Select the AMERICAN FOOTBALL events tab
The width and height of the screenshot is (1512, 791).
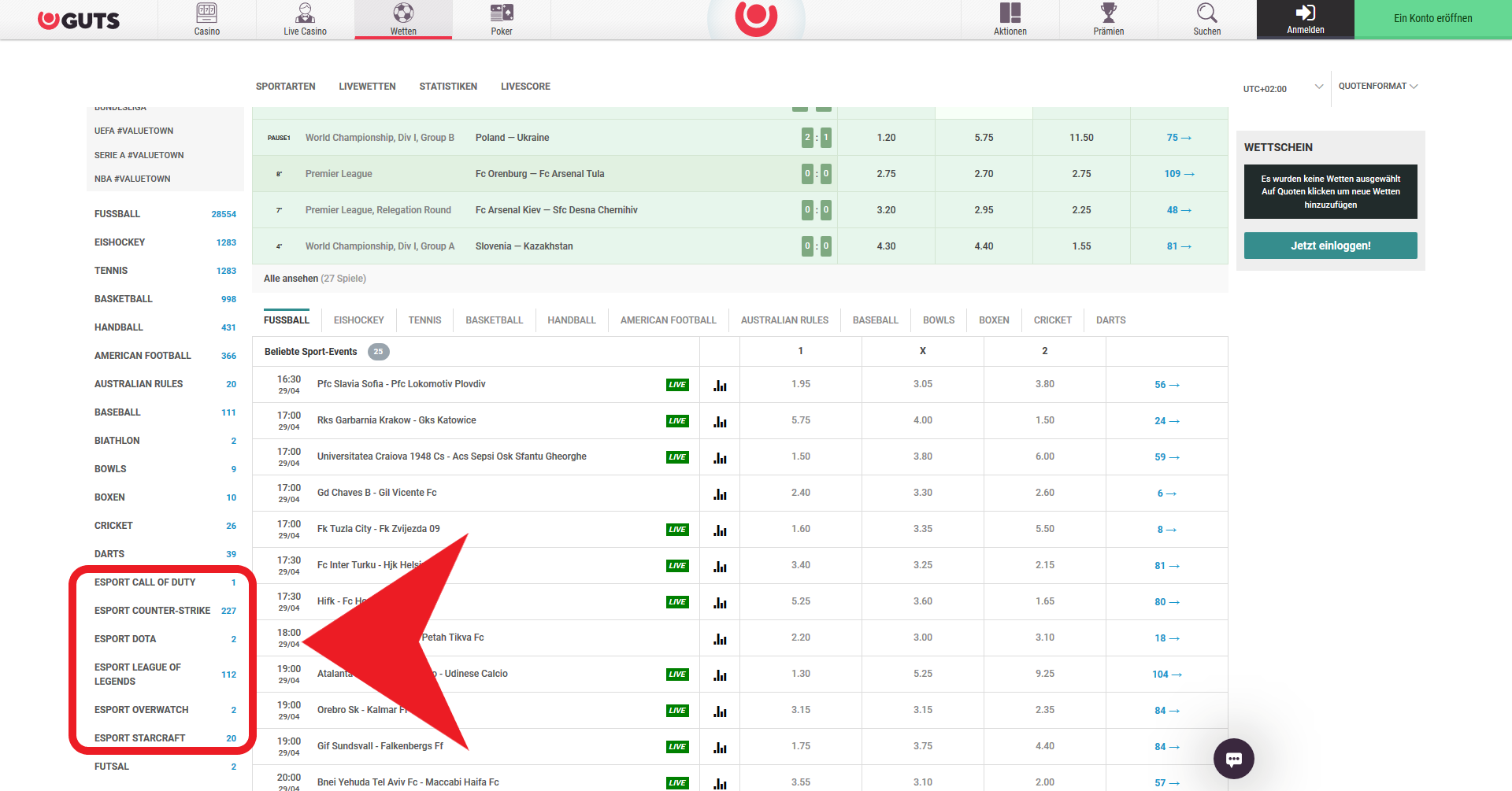pos(669,320)
